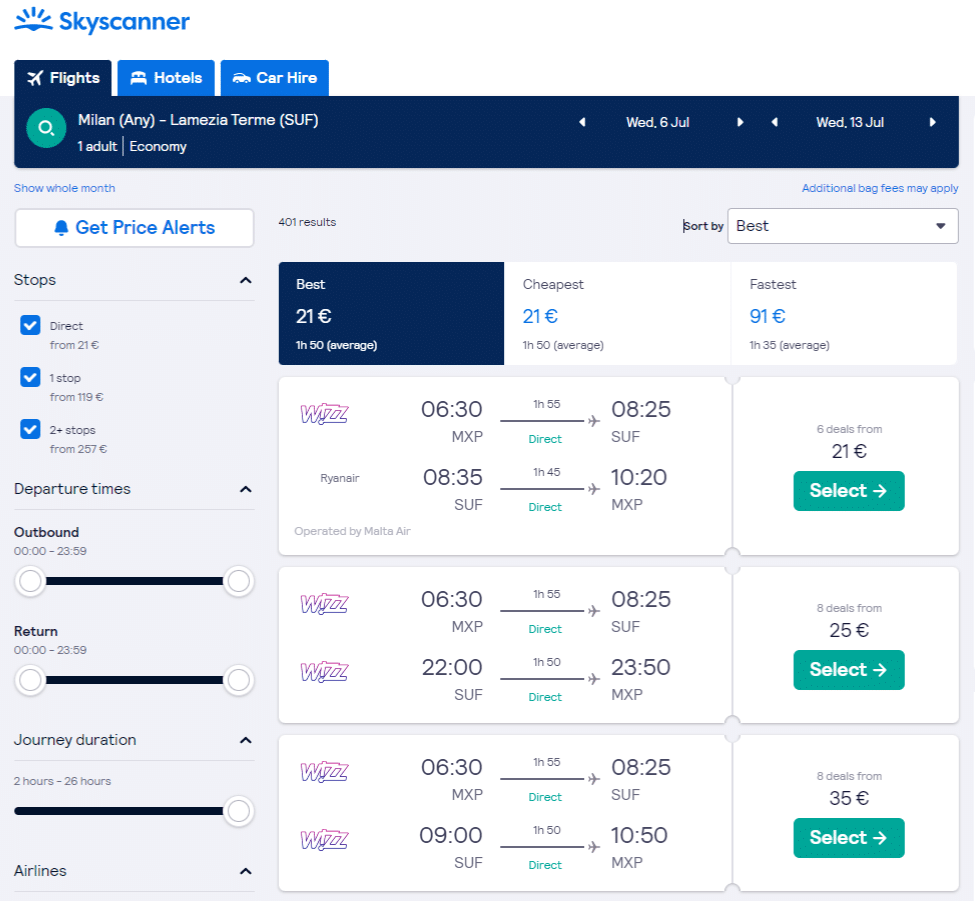
Task: Open the Show whole month link
Action: tap(65, 188)
